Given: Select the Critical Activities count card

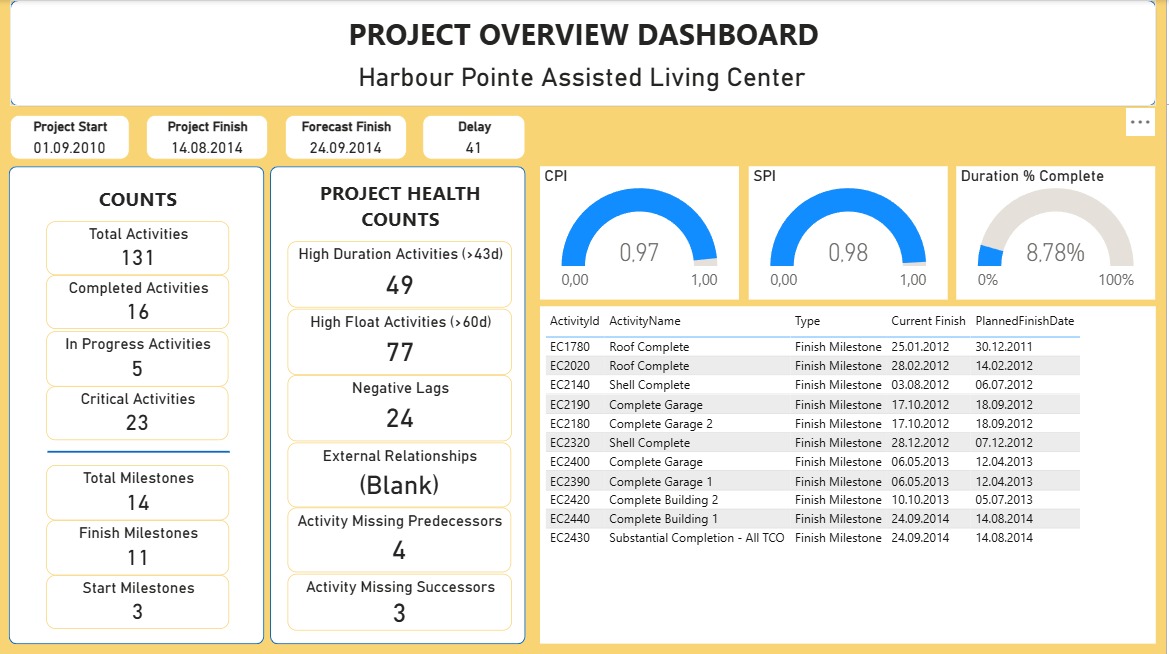Looking at the screenshot, I should [x=136, y=412].
